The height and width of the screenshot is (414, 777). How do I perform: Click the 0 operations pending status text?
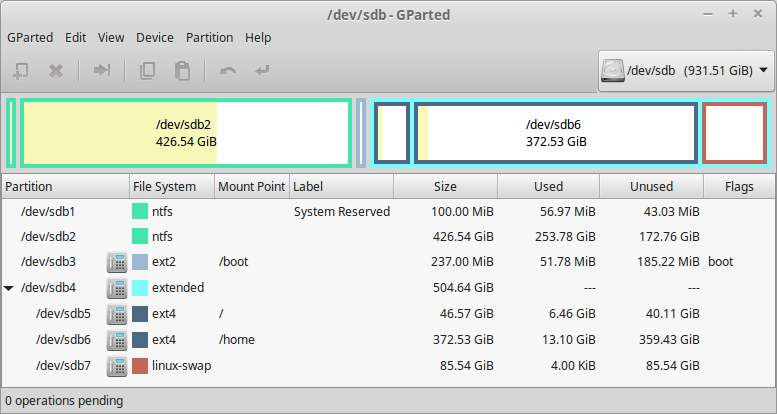click(x=64, y=401)
